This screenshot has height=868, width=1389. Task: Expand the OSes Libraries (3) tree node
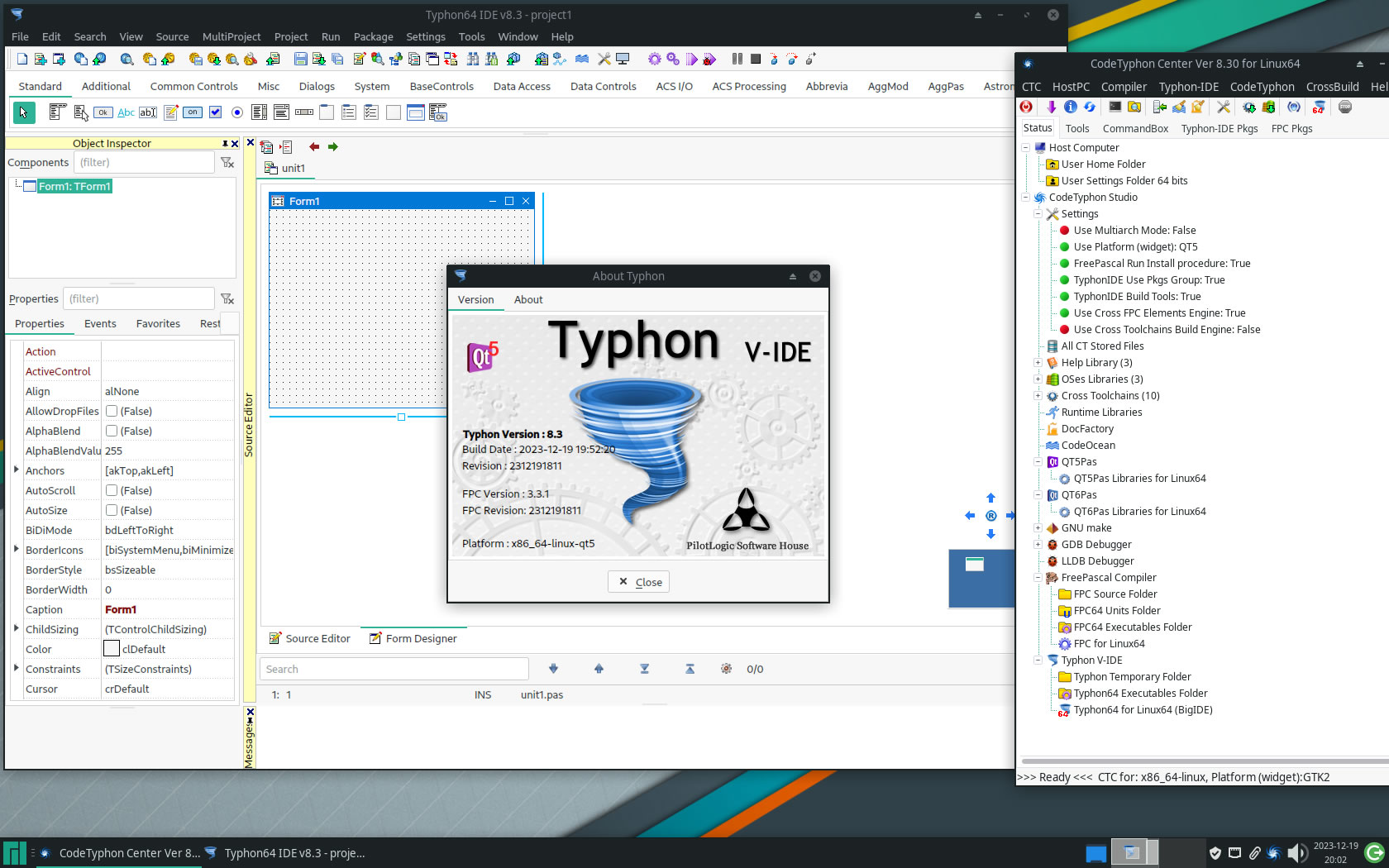(x=1038, y=379)
